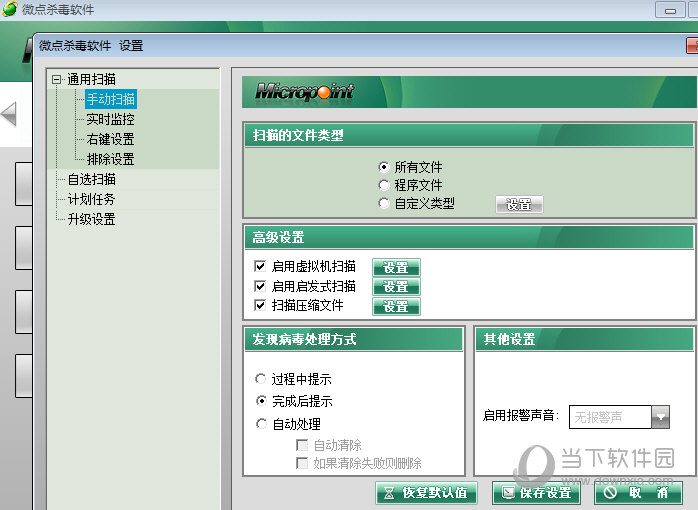
Task: Choose the 所有文件 radio option
Action: 384,167
